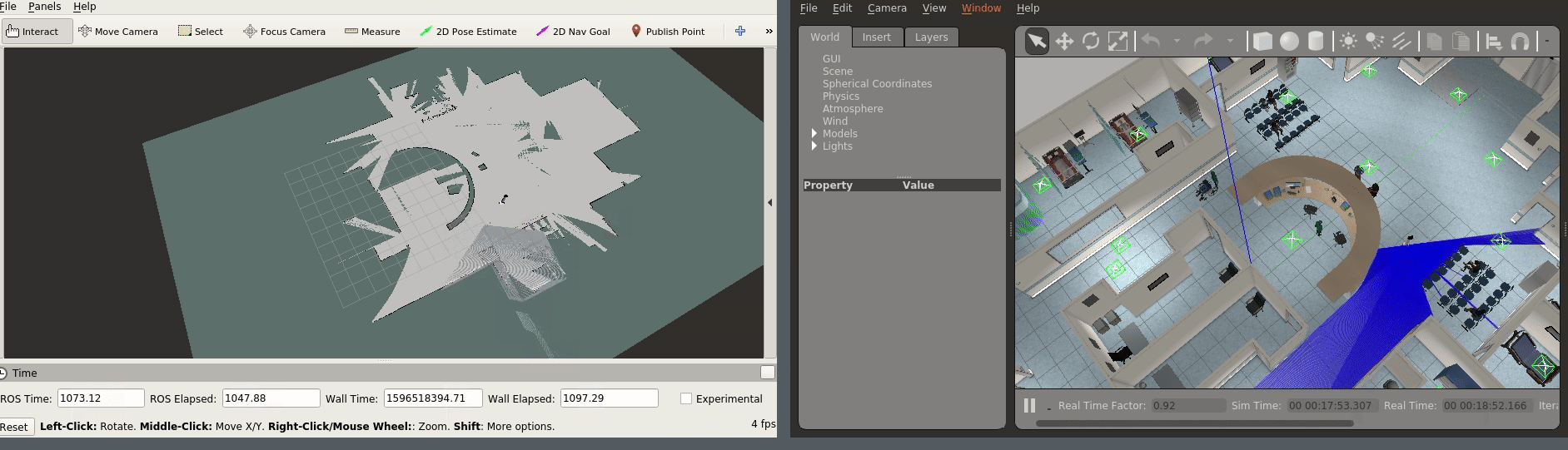Open the redo history dropdown arrow

[1230, 41]
